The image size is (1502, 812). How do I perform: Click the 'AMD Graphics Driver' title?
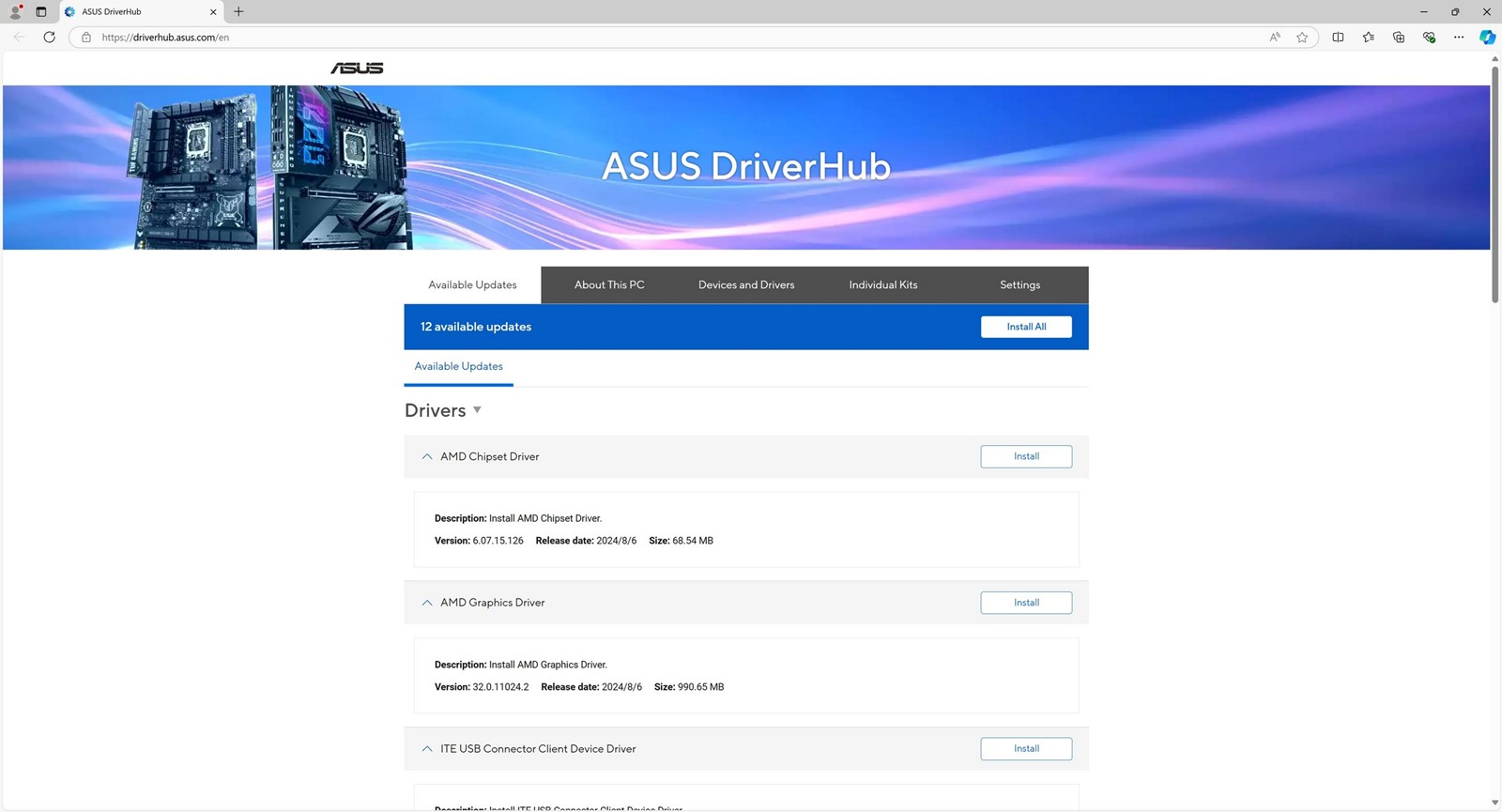(493, 603)
